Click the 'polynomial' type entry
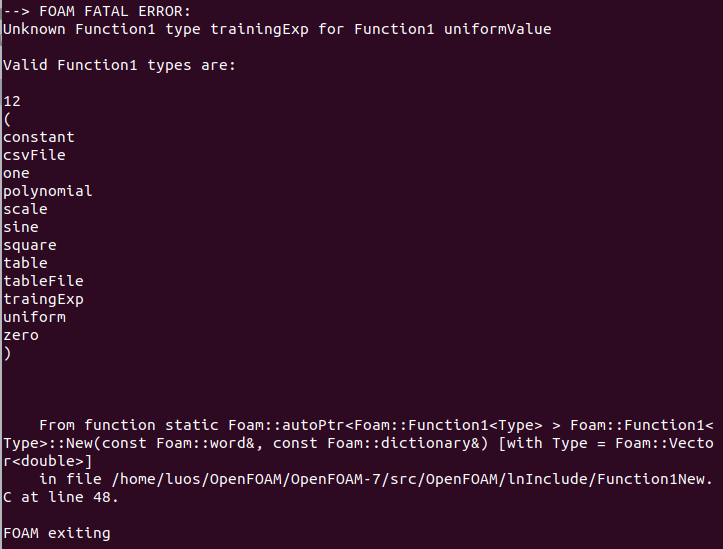 (48, 191)
